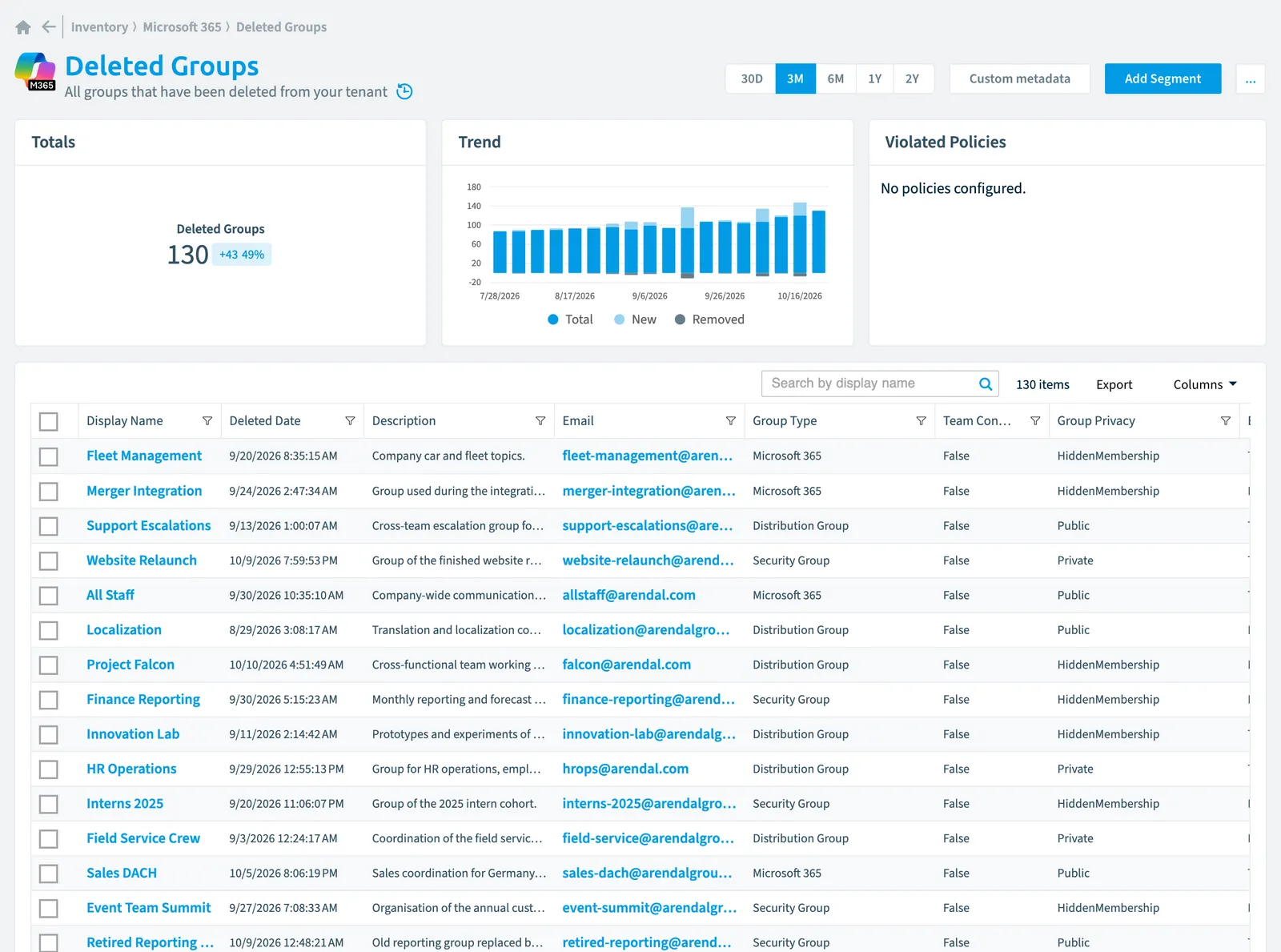Open the Event Team Summit group
1281x952 pixels.
tap(149, 908)
